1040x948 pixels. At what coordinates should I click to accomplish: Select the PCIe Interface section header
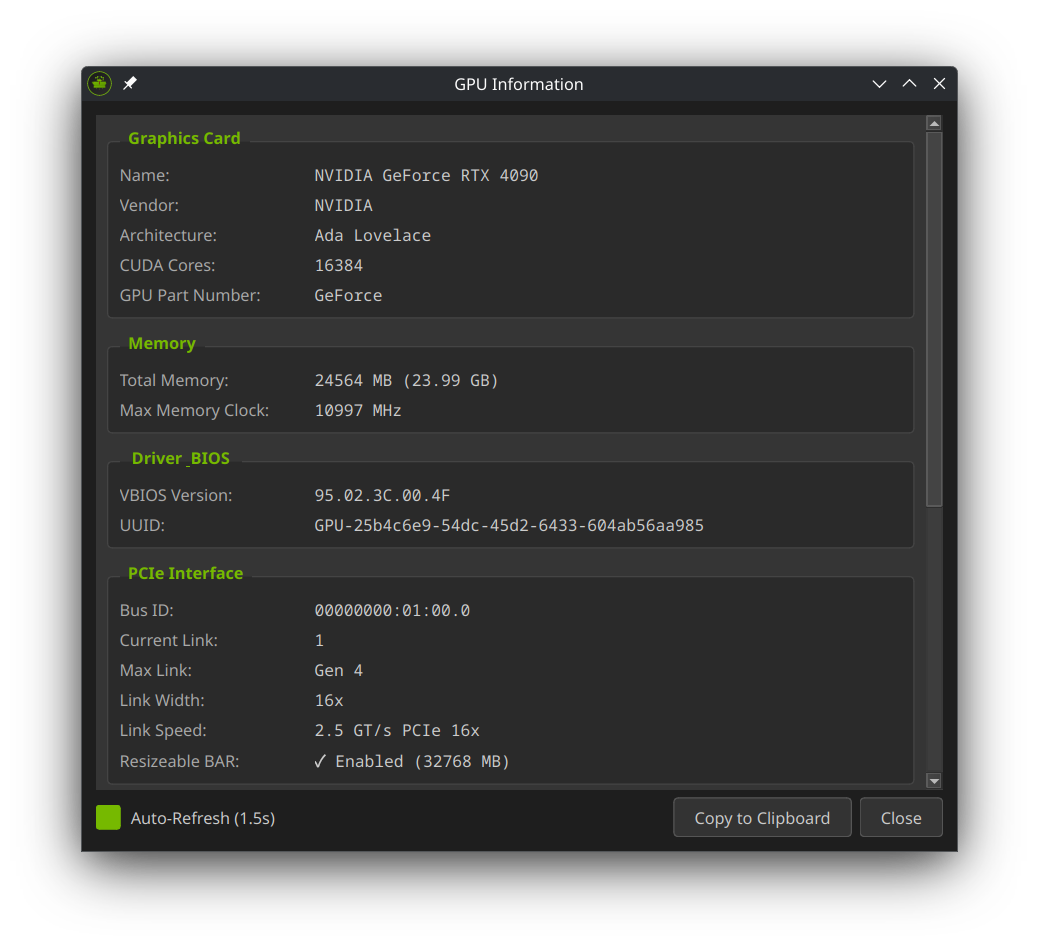click(185, 573)
